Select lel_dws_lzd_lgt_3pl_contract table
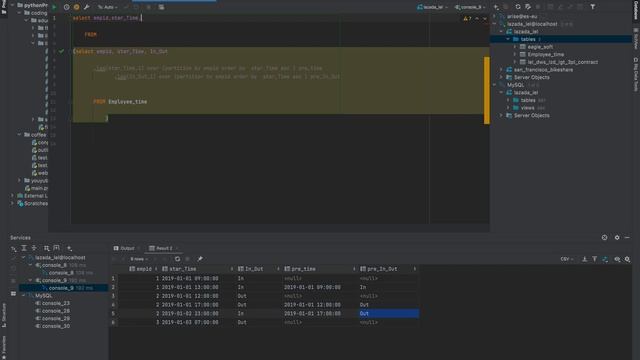The height and width of the screenshot is (360, 640). coord(562,62)
